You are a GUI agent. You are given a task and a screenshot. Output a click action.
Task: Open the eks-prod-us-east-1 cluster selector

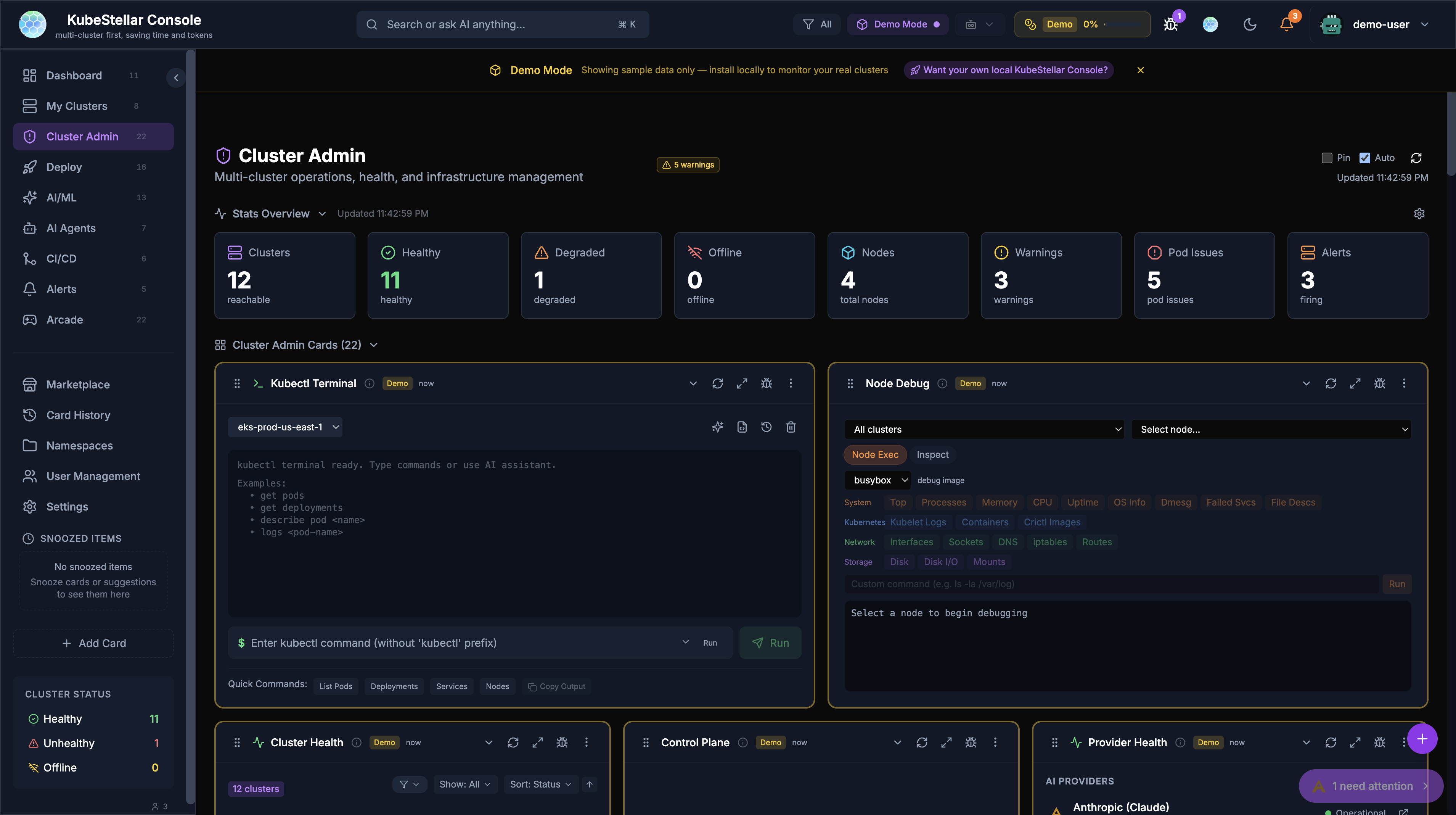click(285, 427)
